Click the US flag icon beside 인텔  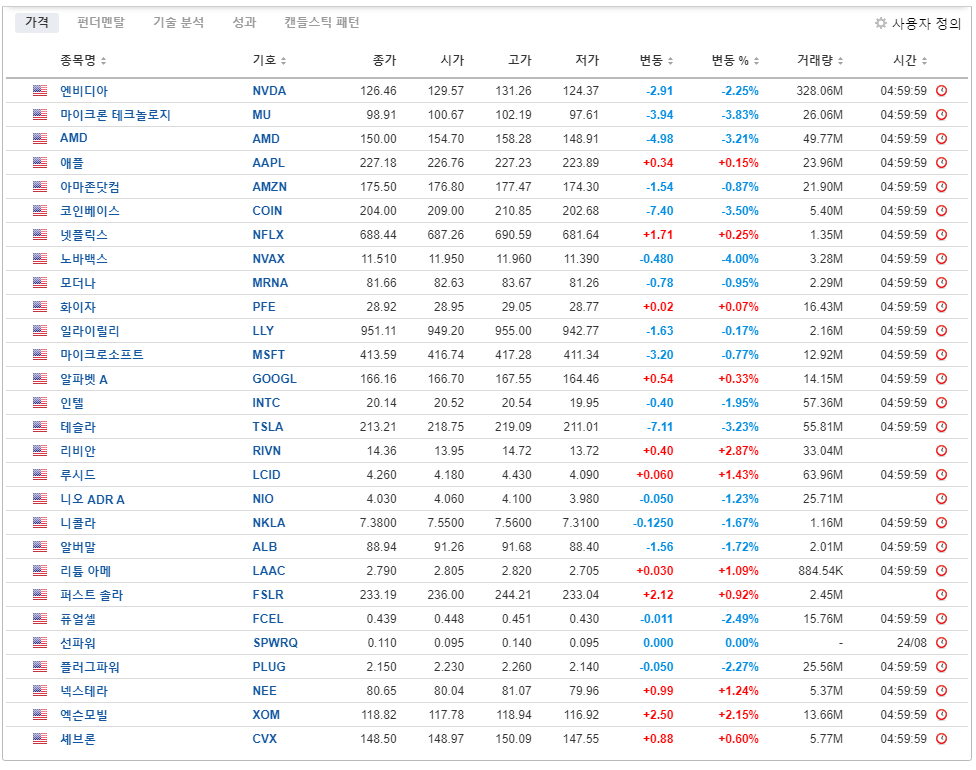pos(40,403)
